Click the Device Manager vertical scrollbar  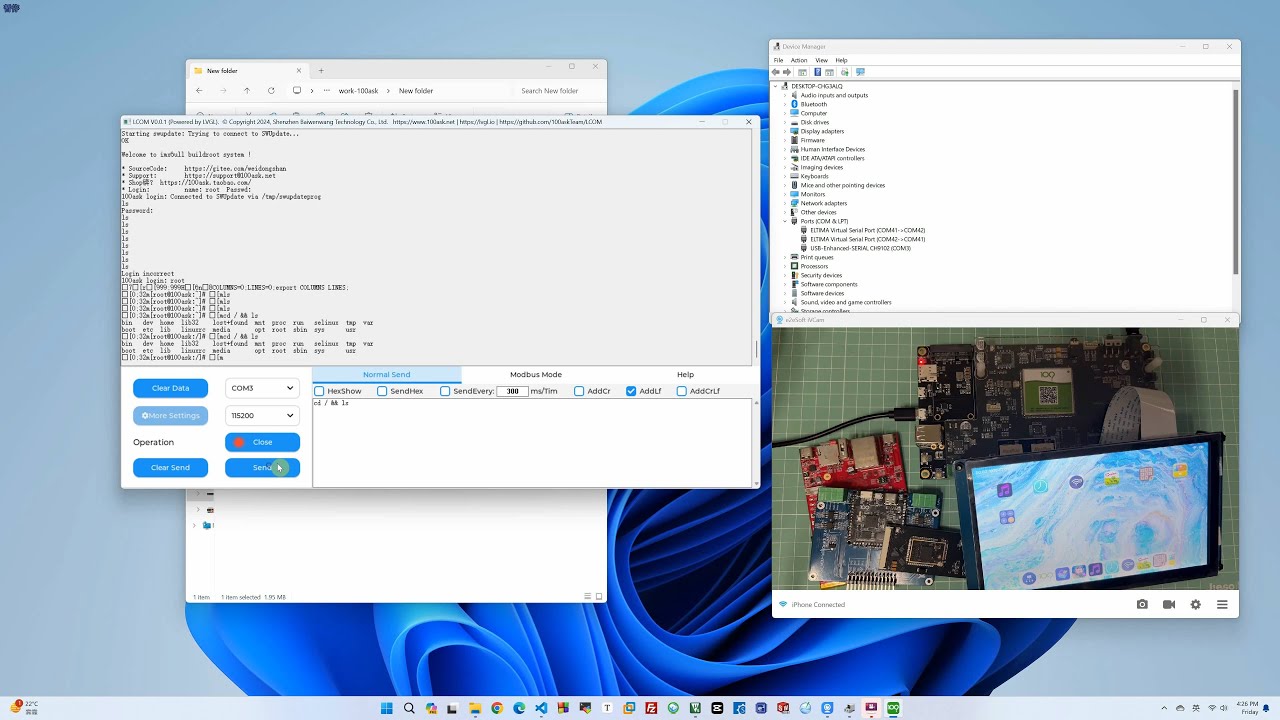(1236, 180)
